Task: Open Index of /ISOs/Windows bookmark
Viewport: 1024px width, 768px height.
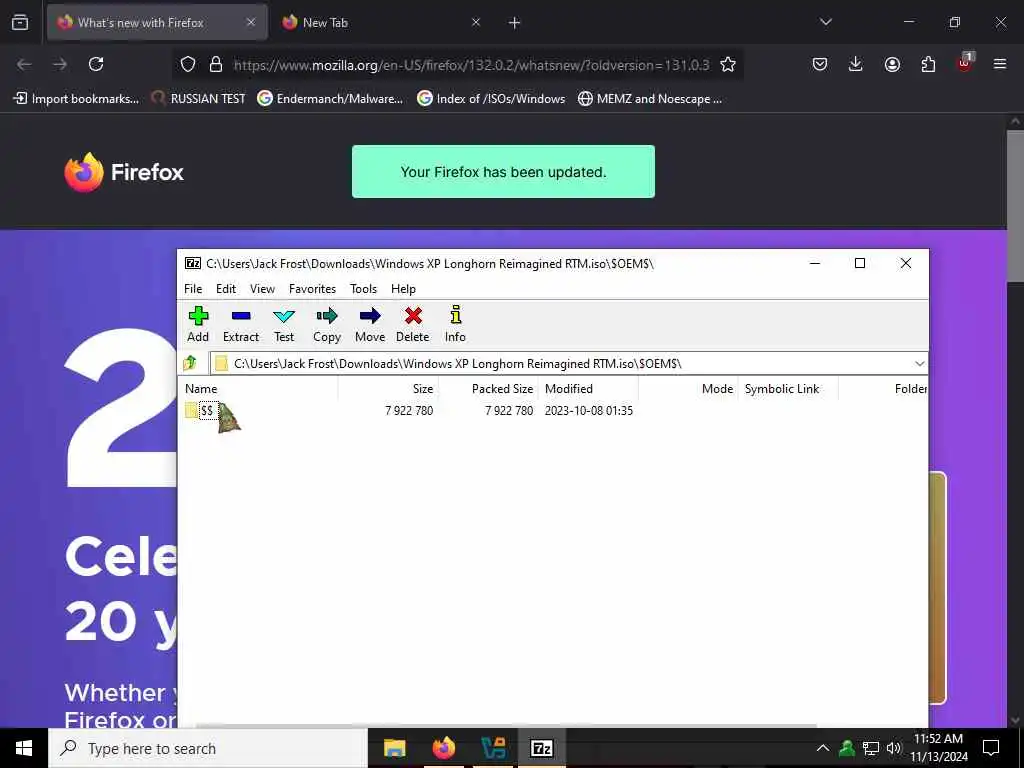Action: pos(492,99)
